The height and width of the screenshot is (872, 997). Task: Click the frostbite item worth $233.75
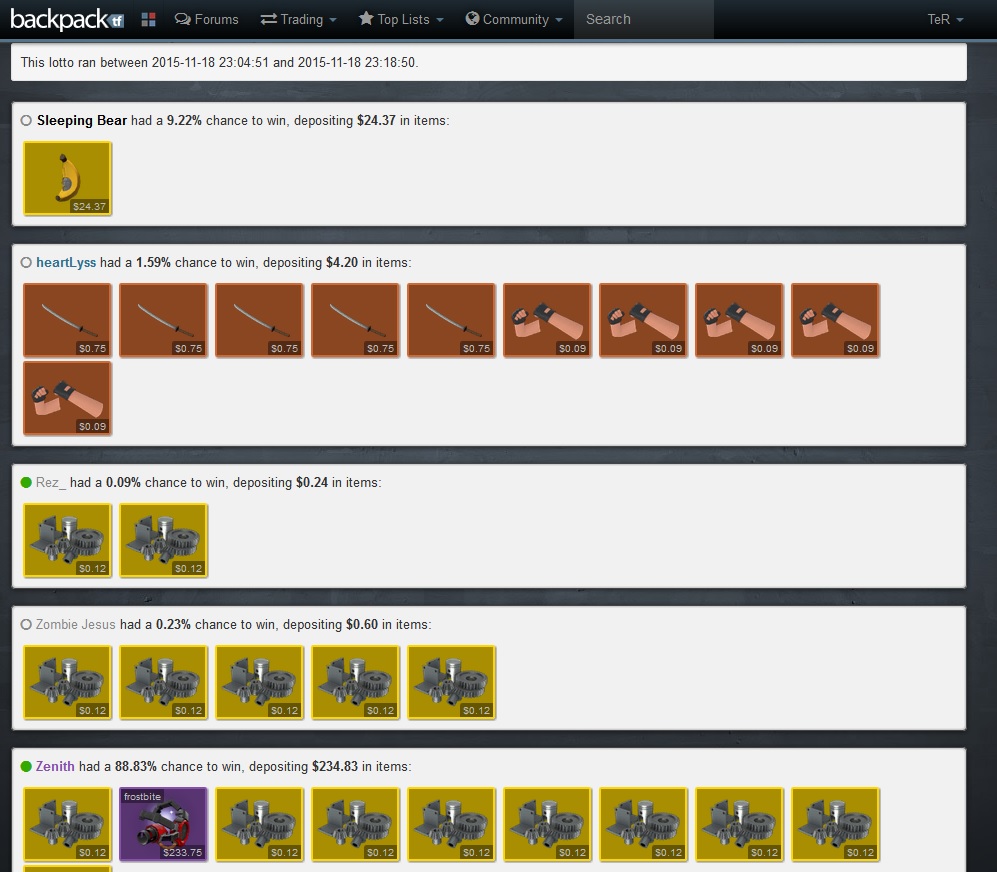pyautogui.click(x=163, y=824)
